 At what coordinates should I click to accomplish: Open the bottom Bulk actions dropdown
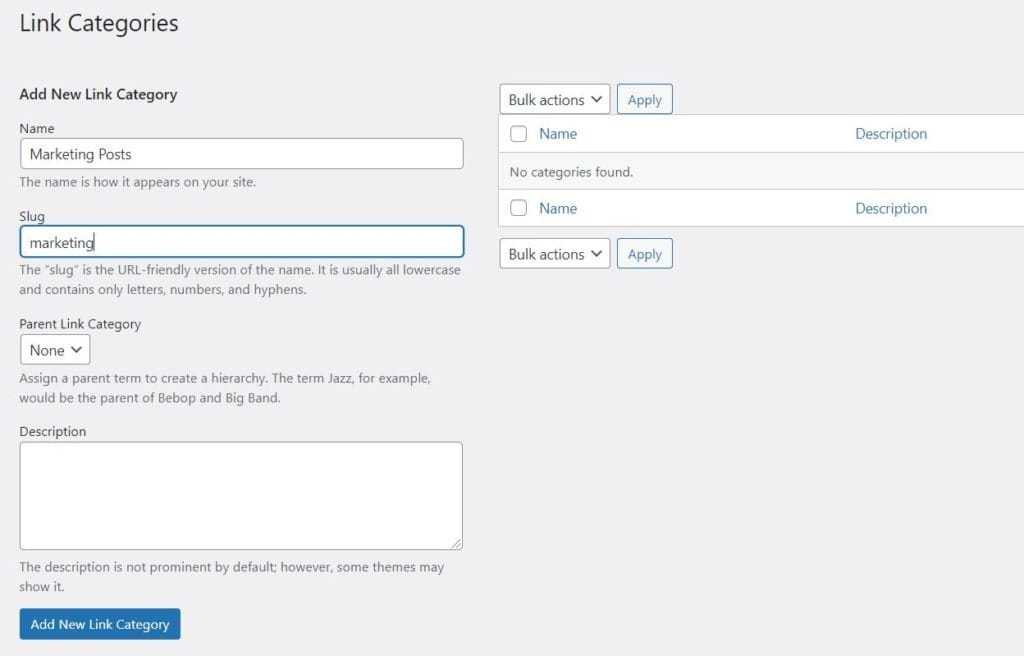[x=554, y=253]
